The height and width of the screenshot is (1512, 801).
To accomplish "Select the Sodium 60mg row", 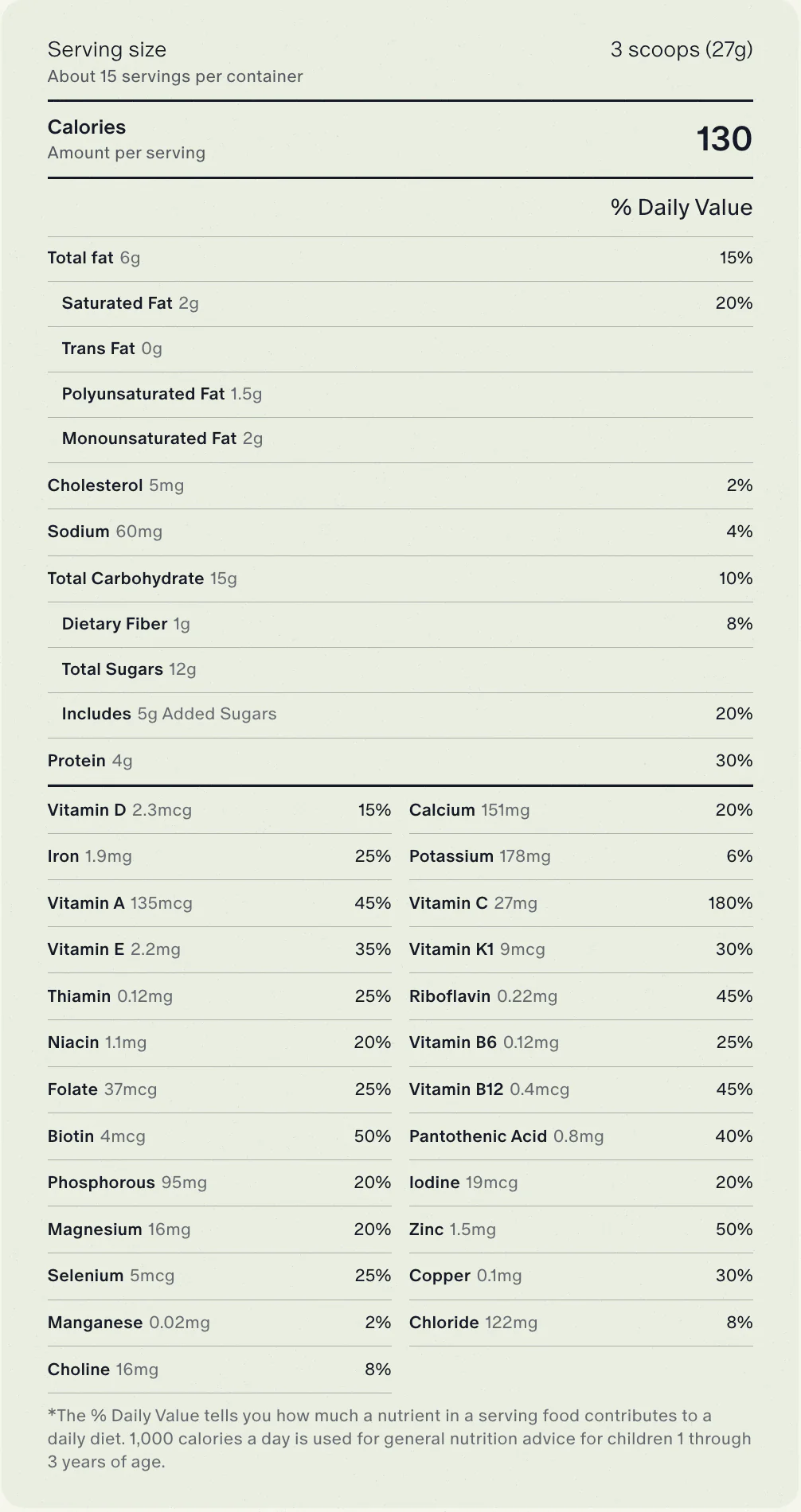I will click(400, 532).
